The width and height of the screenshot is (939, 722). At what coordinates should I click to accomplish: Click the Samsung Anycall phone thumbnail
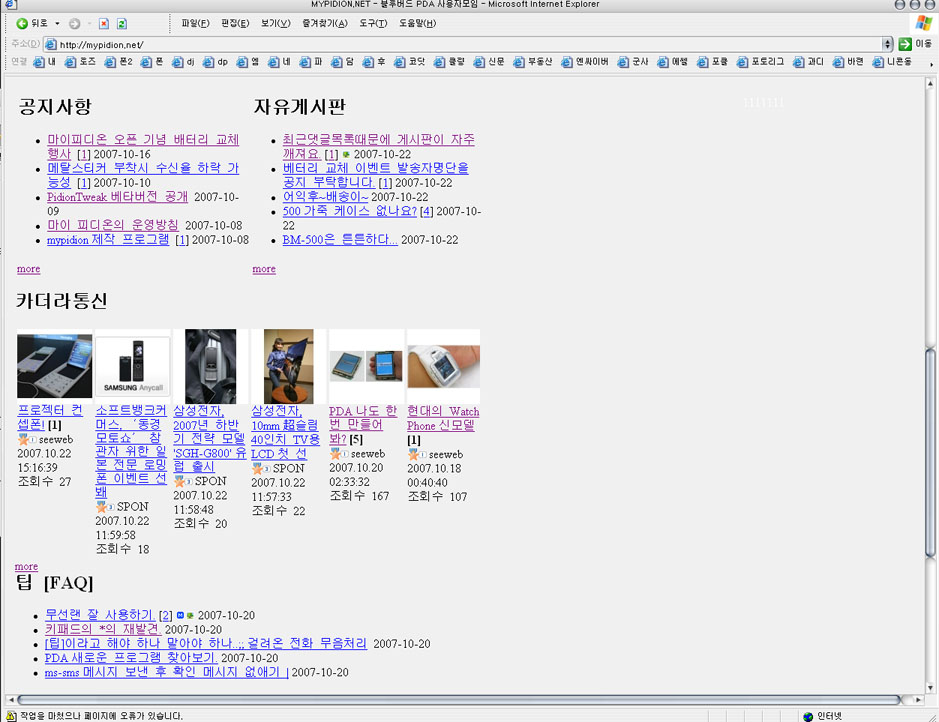coord(131,365)
